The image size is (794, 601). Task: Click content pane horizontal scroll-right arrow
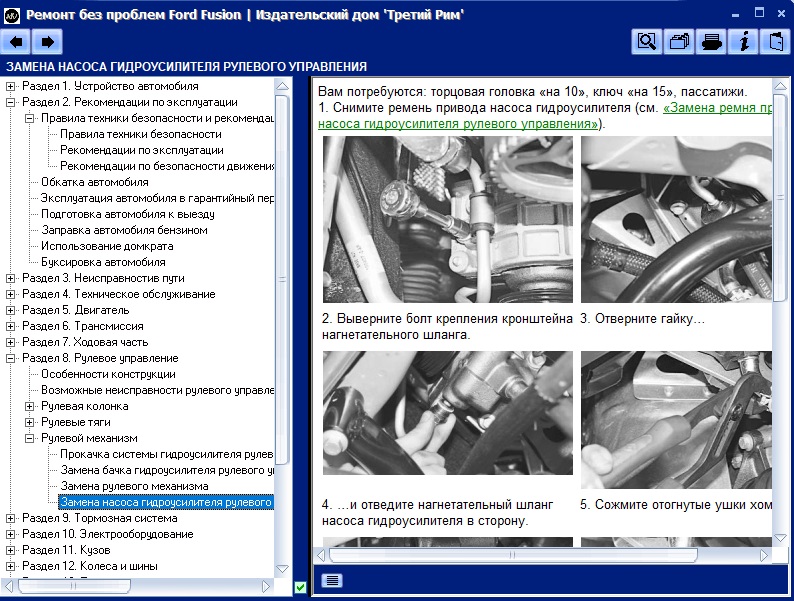[x=764, y=555]
